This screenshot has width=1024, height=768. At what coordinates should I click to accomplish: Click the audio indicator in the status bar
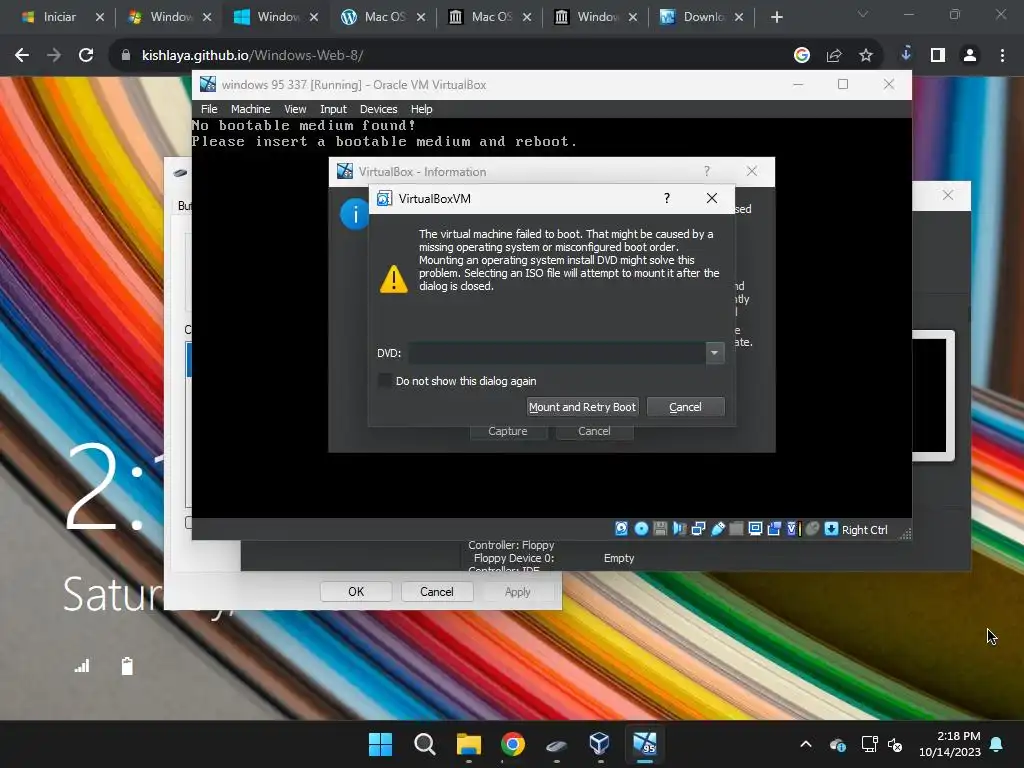pos(679,529)
